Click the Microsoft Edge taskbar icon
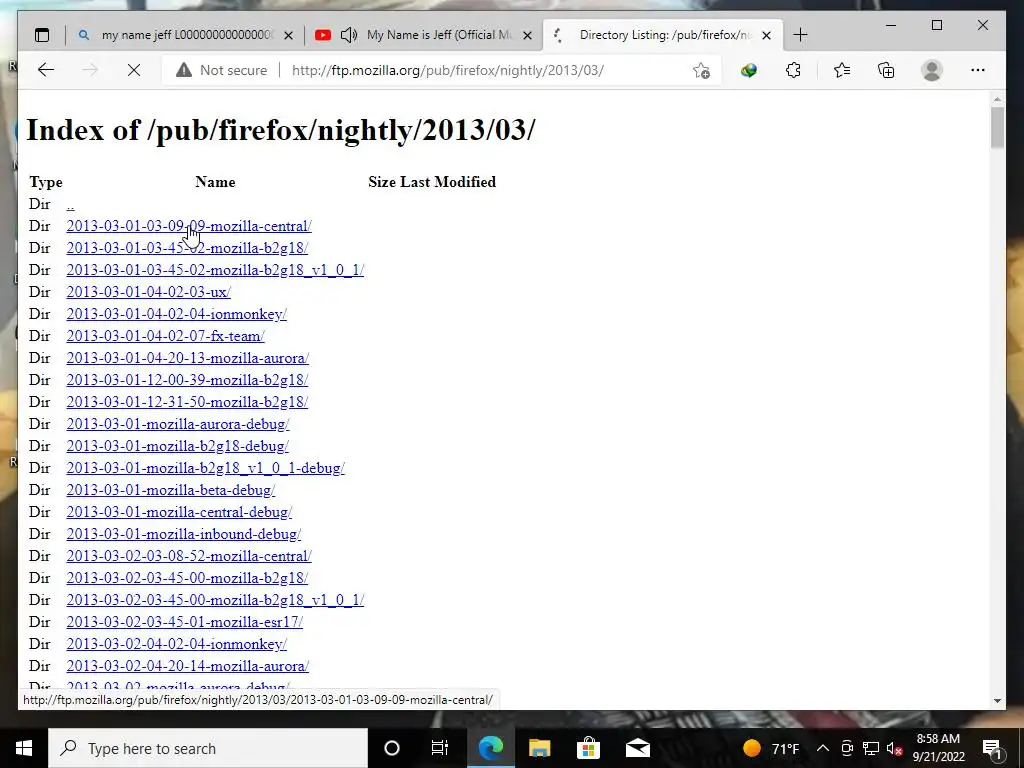The width and height of the screenshot is (1024, 768). click(x=490, y=748)
